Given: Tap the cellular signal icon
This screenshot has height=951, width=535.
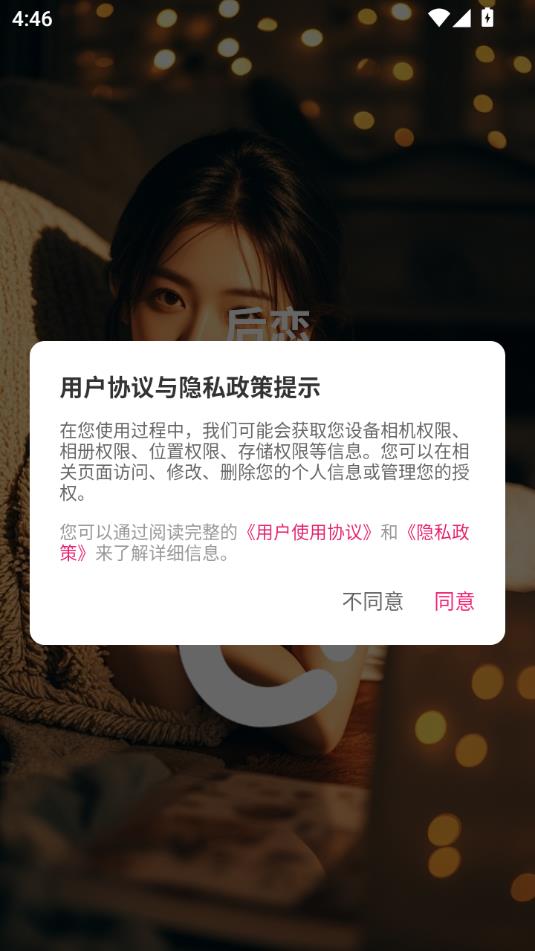Looking at the screenshot, I should point(462,18).
